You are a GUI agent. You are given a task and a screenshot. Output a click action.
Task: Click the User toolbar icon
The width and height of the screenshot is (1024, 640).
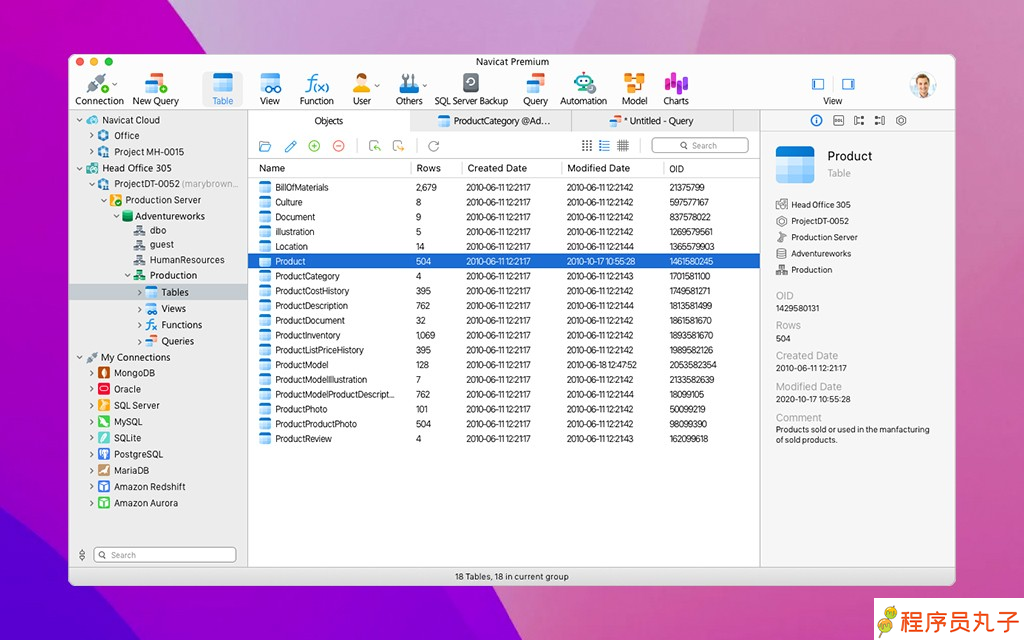[361, 85]
